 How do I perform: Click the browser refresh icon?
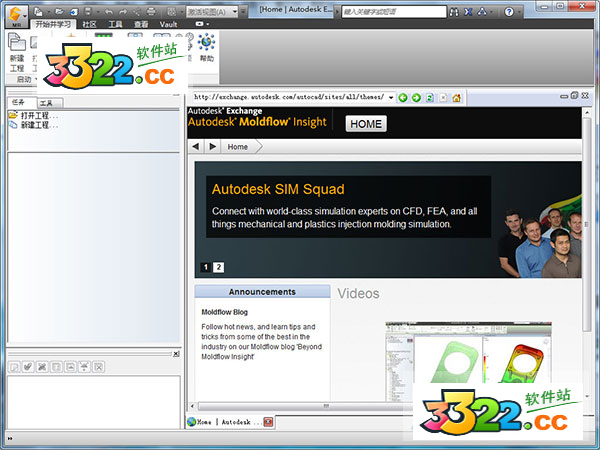pyautogui.click(x=430, y=98)
